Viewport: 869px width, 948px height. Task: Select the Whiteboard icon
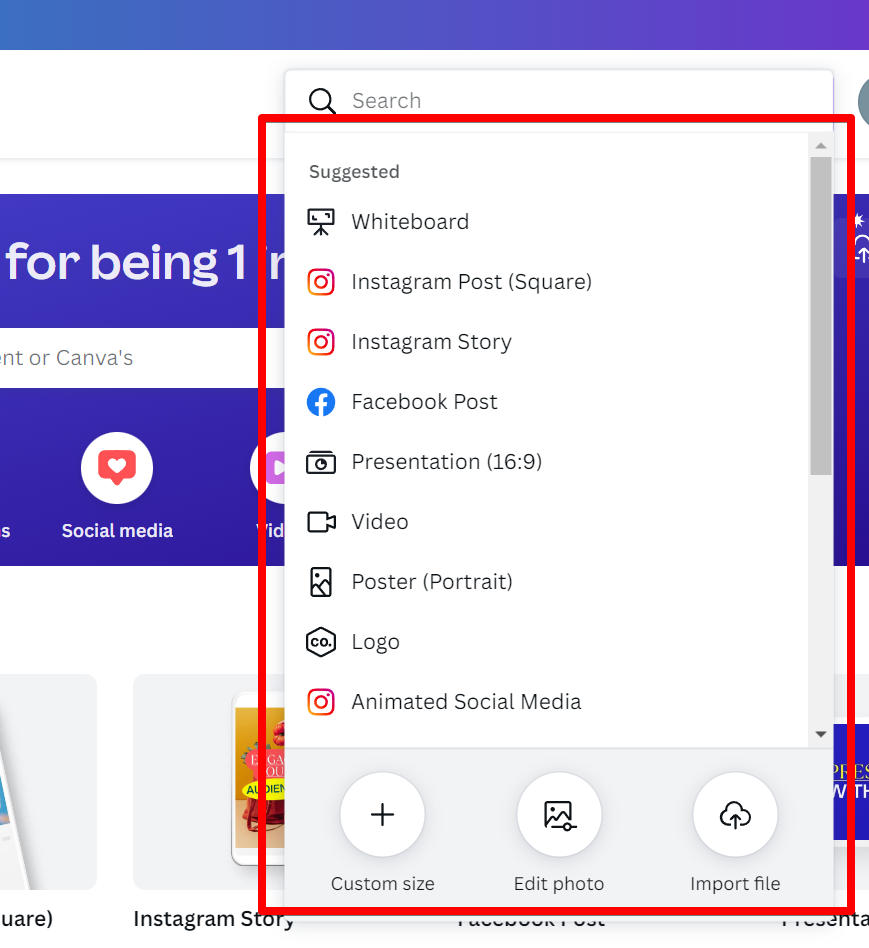click(x=321, y=222)
